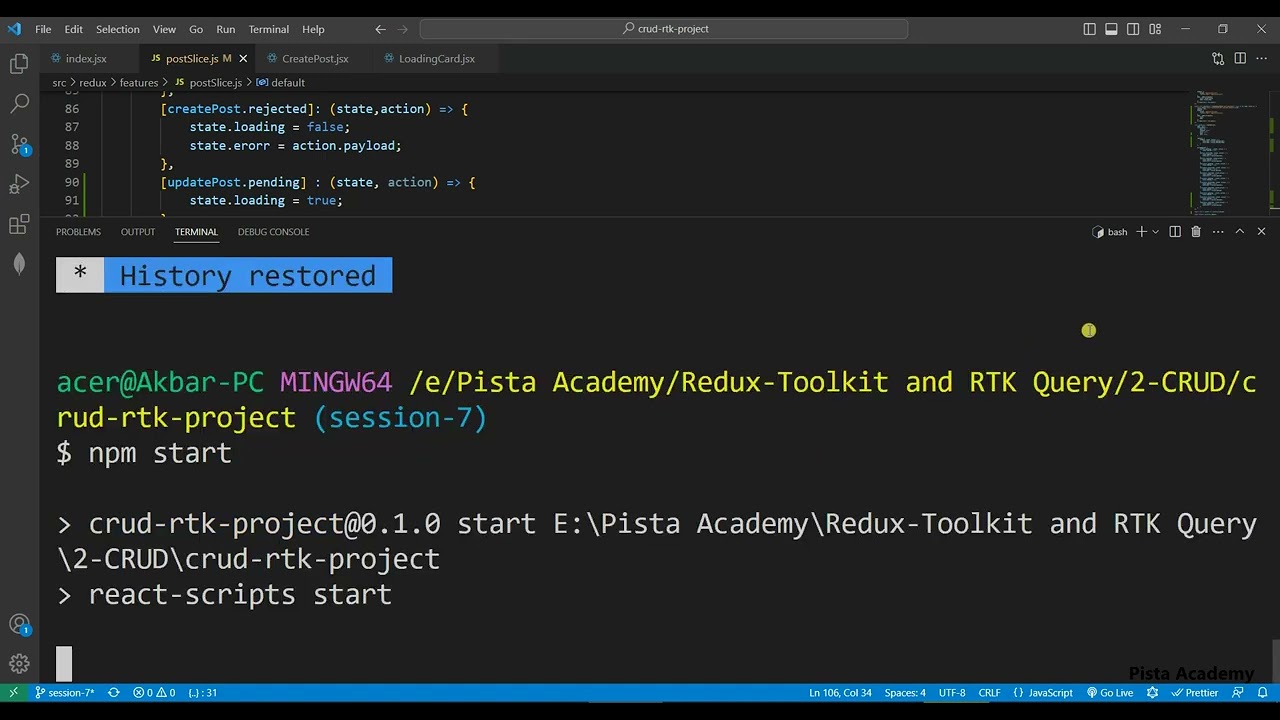
Task: Jump to line via Ln 106, Col 34
Action: point(840,693)
